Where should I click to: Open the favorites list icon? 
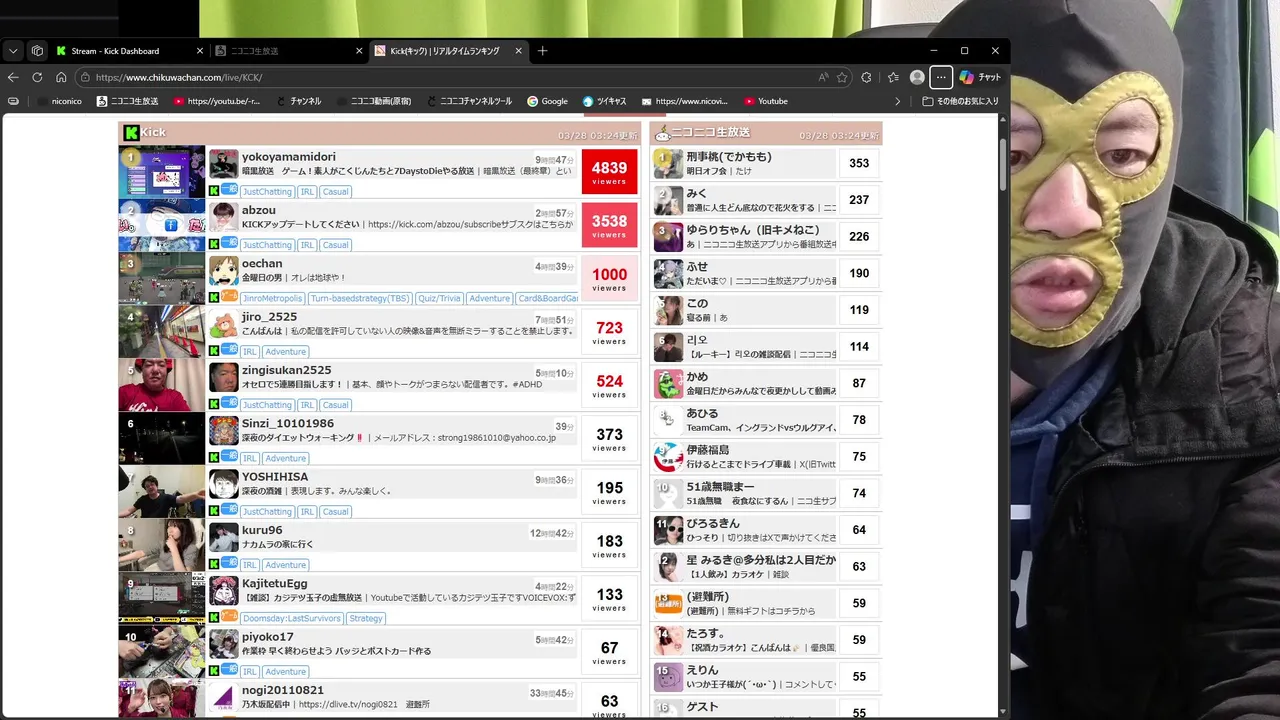point(893,77)
